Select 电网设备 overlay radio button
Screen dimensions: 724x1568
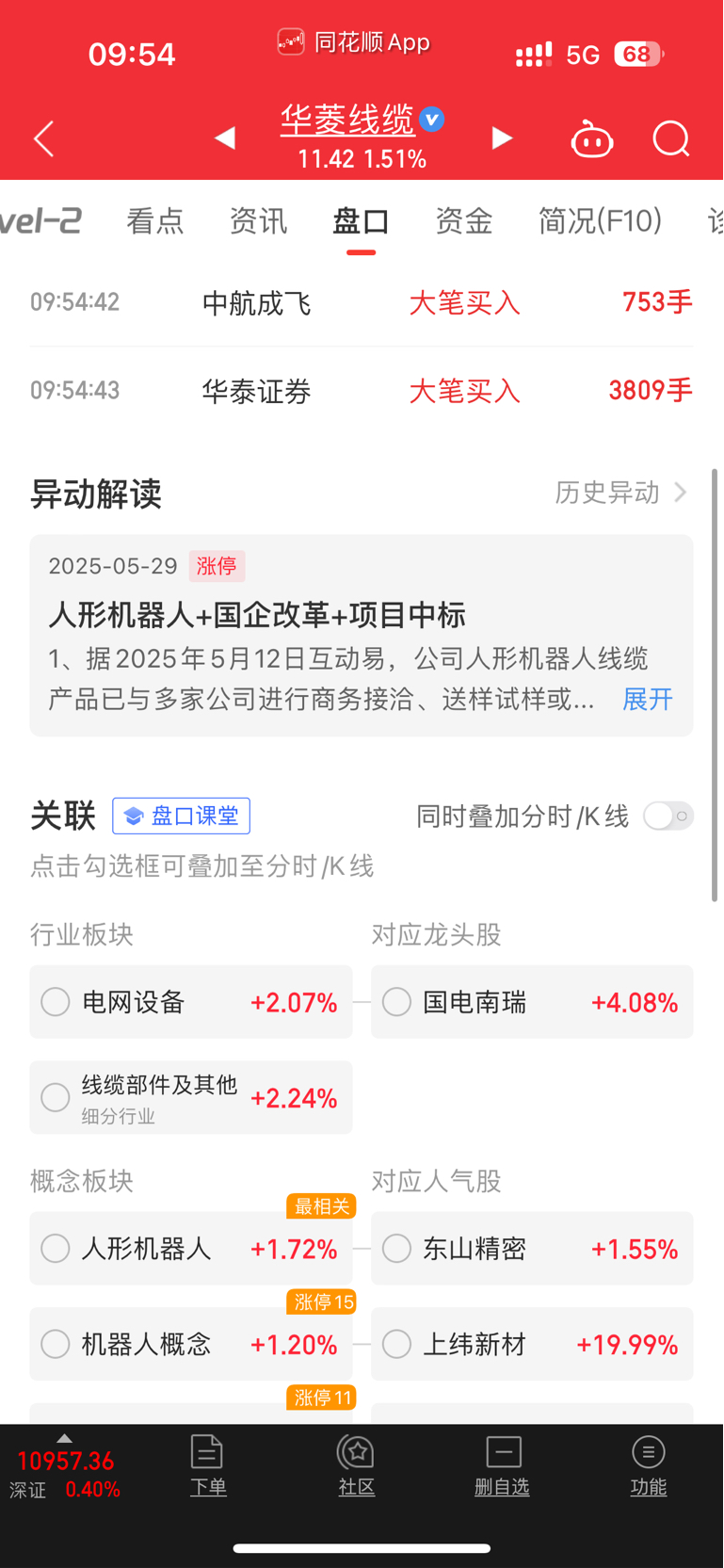pos(56,1002)
